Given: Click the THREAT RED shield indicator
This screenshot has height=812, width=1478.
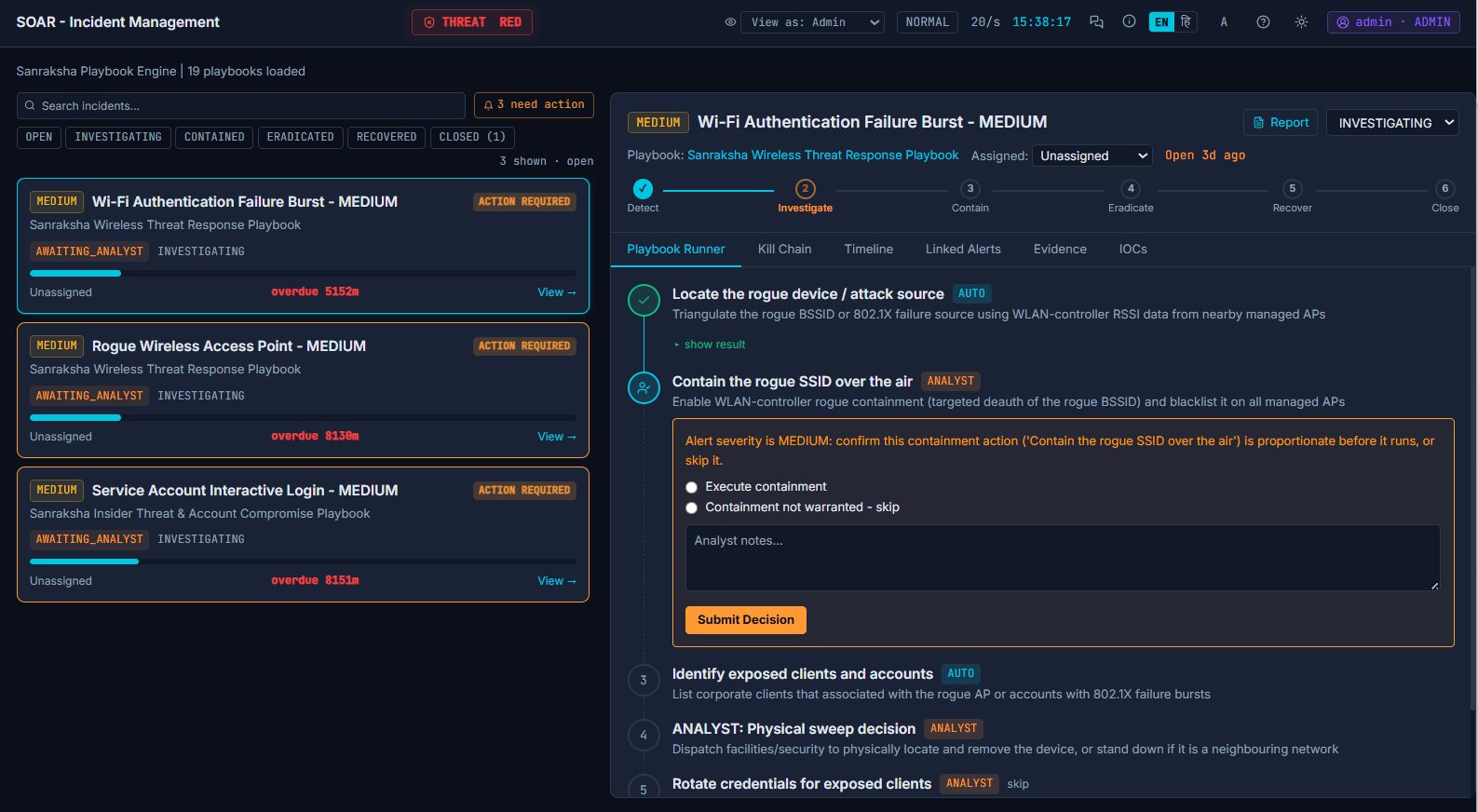Looking at the screenshot, I should coord(472,22).
